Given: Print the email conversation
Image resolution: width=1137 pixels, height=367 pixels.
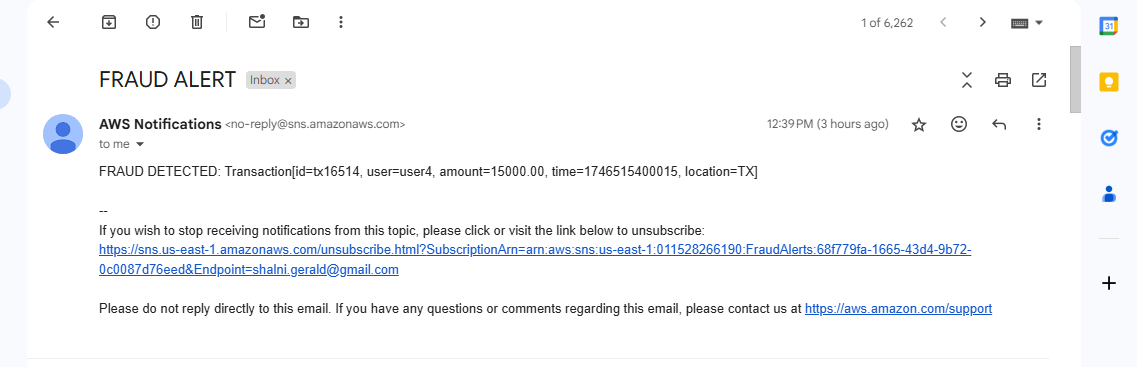Looking at the screenshot, I should 1003,80.
